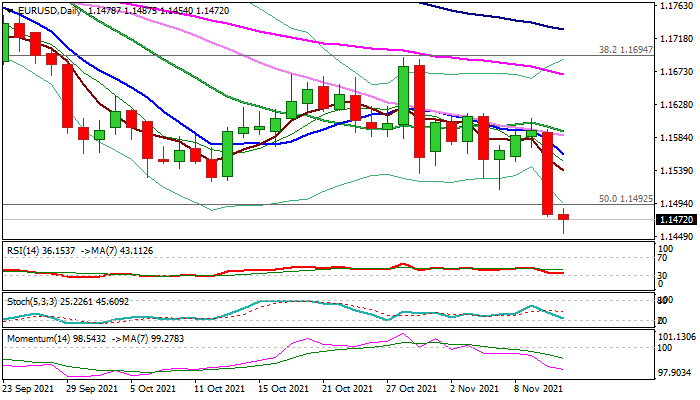The image size is (700, 400).
Task: Click the RSI(14) indicator label
Action: pos(29,251)
